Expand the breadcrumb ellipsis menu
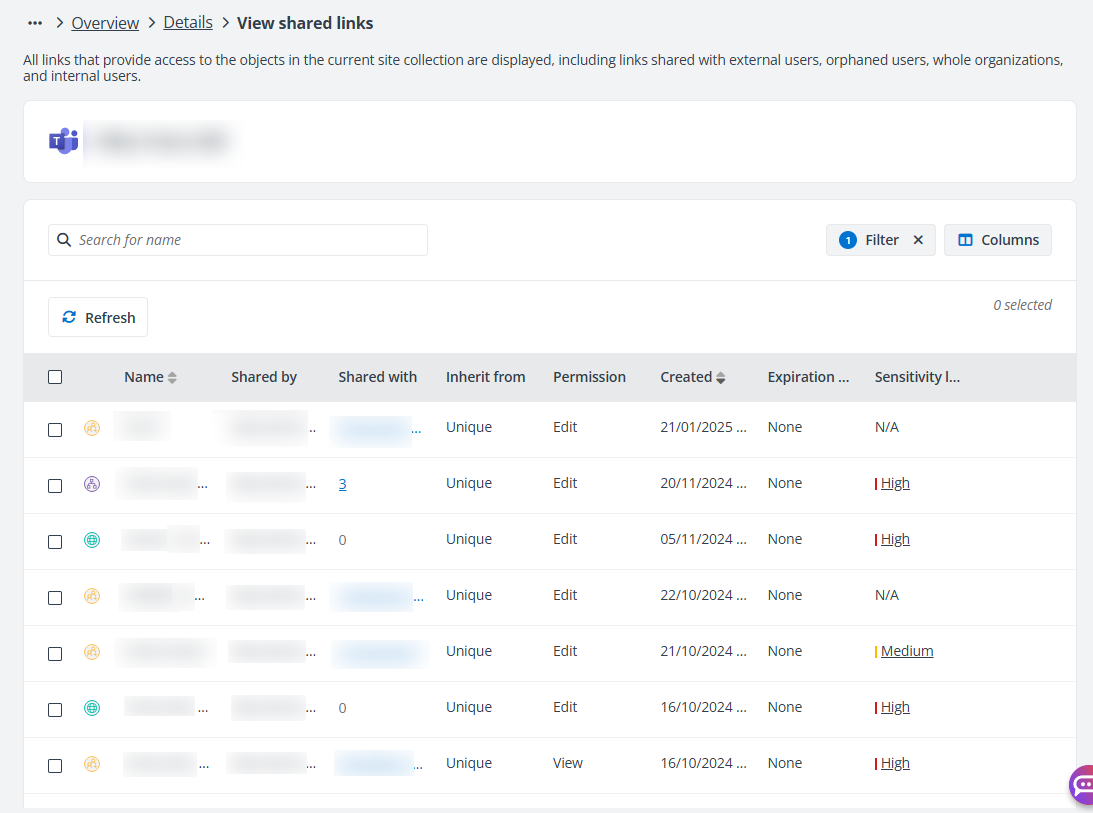The width and height of the screenshot is (1093, 813). point(35,23)
